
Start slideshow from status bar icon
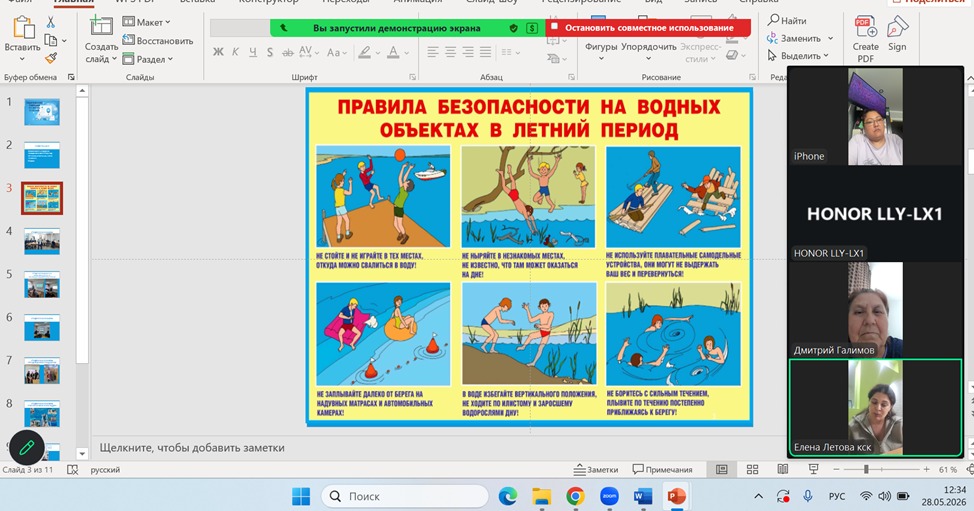click(813, 469)
